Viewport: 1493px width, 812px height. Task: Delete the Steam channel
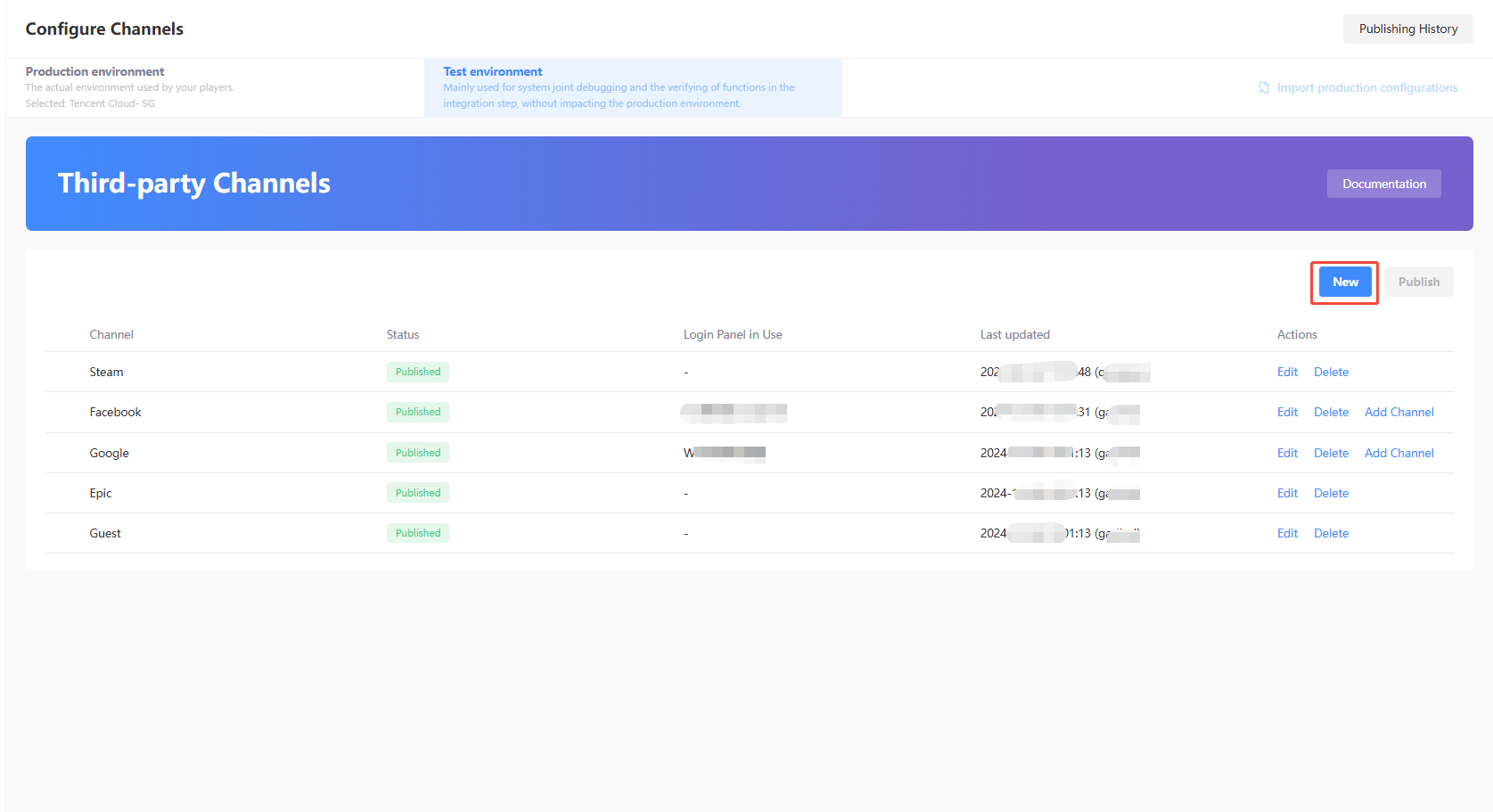click(1331, 372)
